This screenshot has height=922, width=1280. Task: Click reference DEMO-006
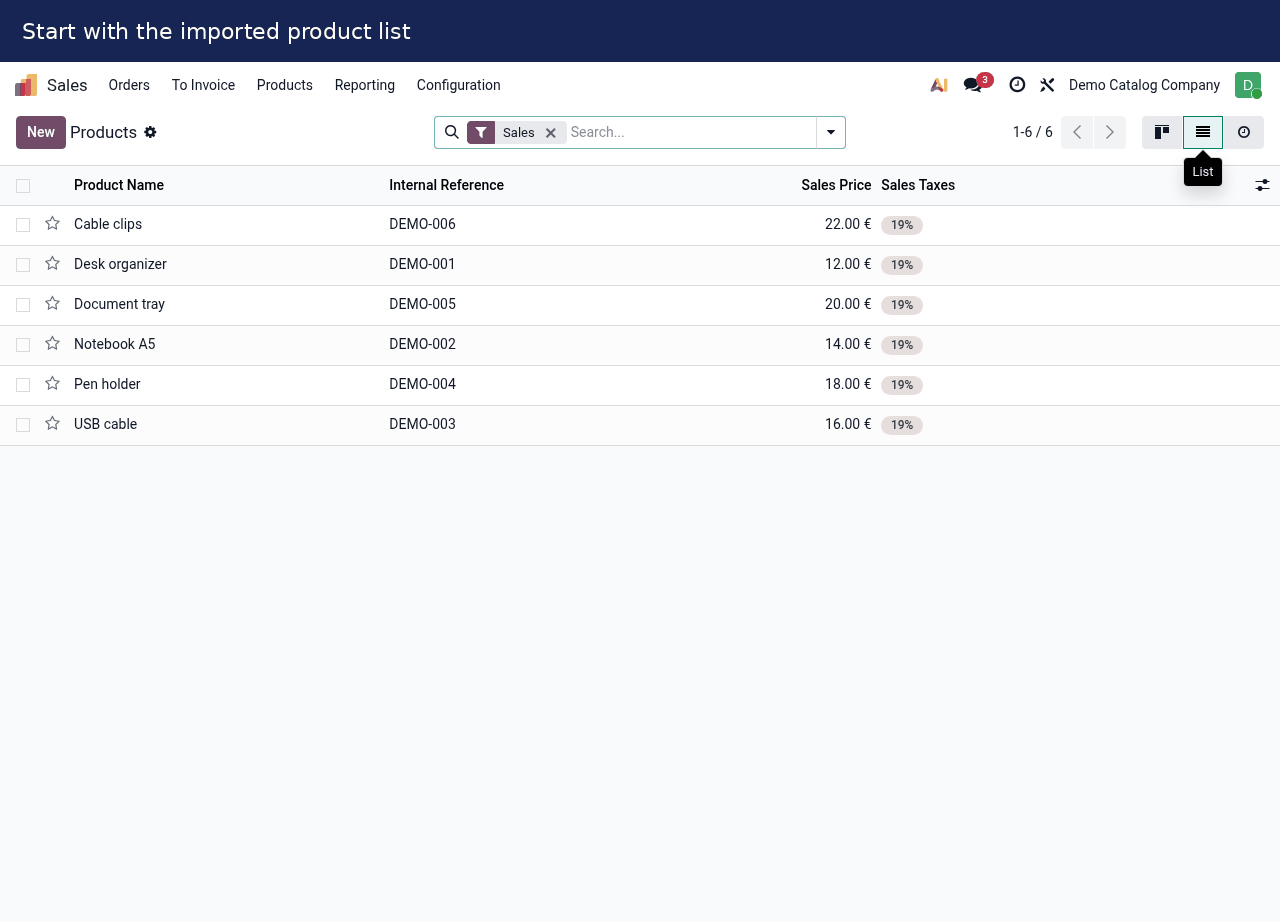[x=422, y=224]
